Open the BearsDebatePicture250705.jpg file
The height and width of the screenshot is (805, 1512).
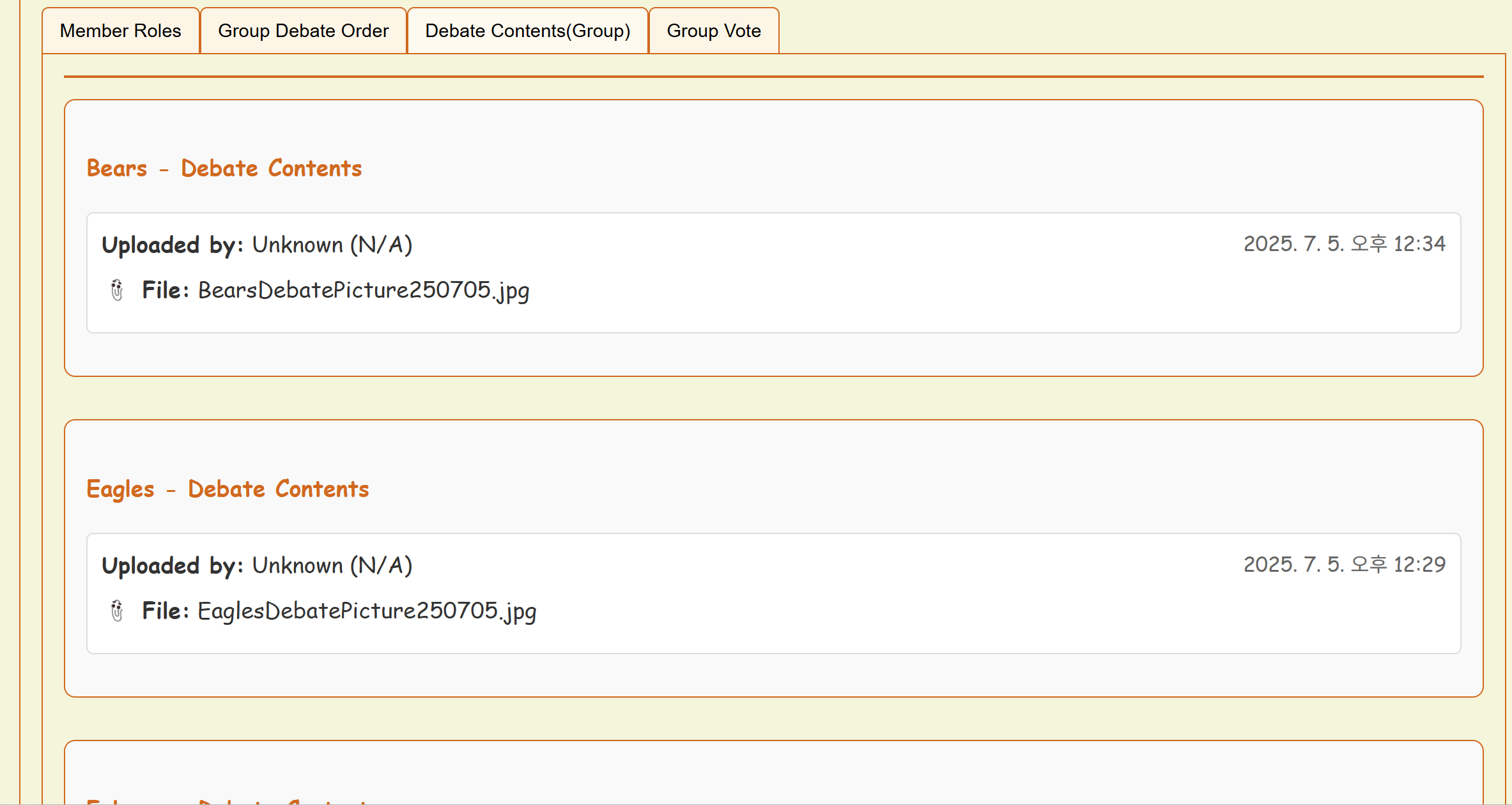pos(363,290)
